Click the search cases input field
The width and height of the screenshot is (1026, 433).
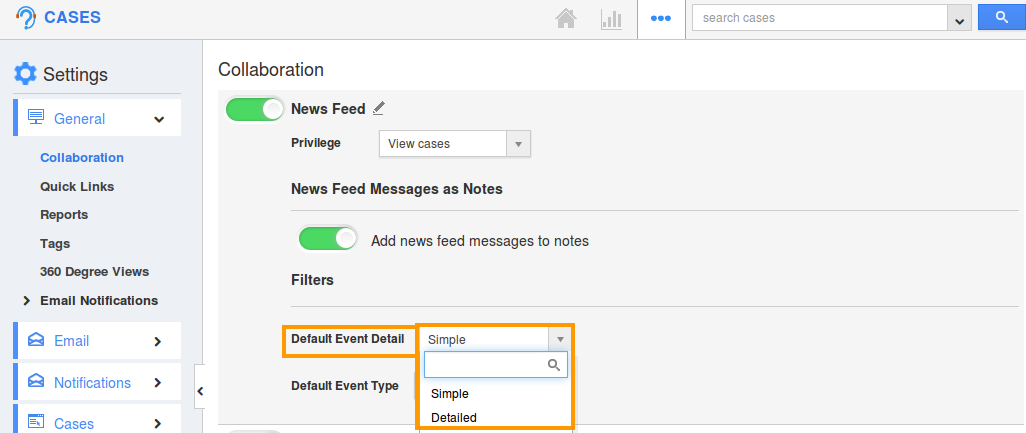[820, 18]
